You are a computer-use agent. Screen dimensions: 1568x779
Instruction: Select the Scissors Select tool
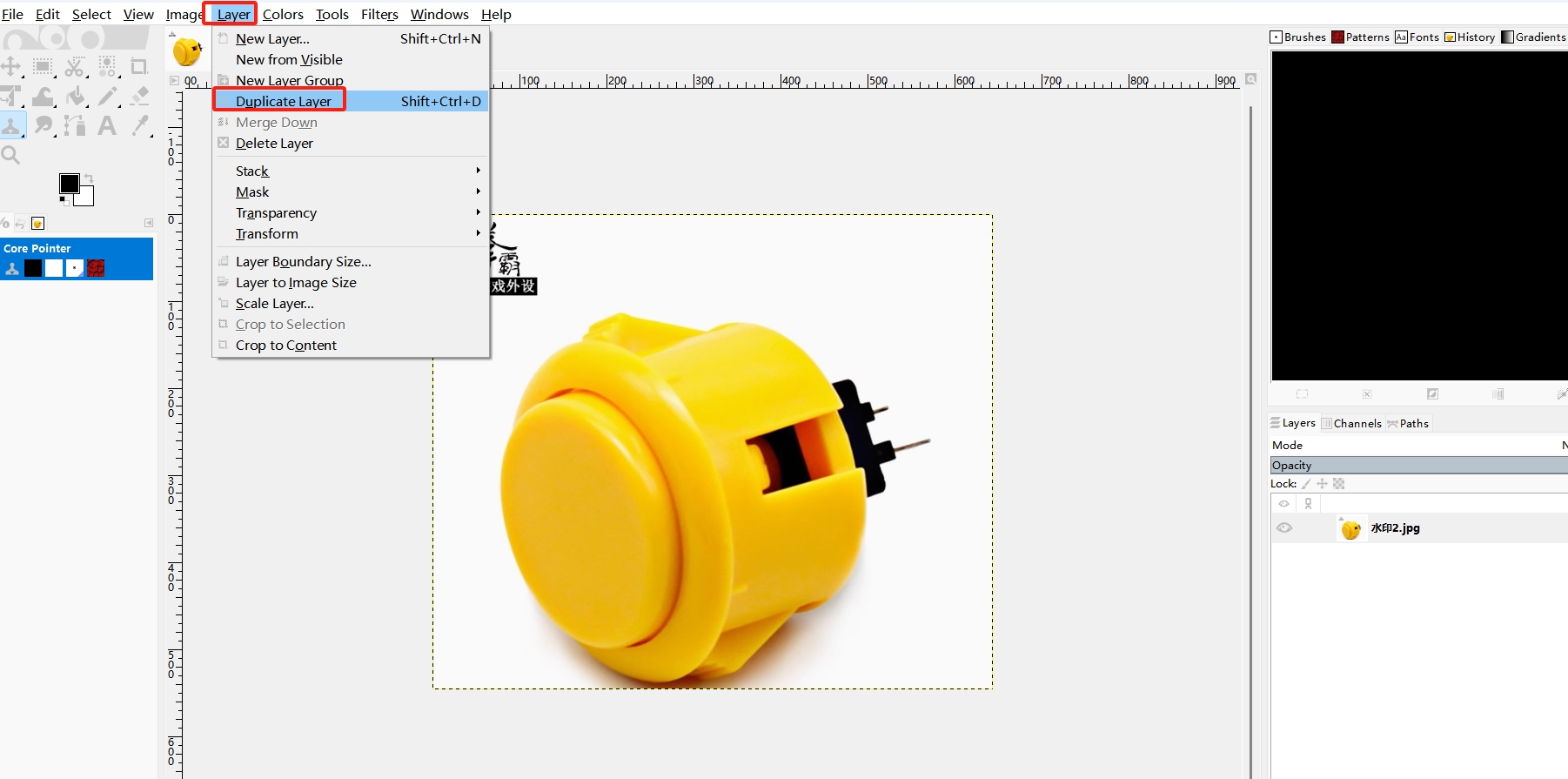[x=75, y=67]
